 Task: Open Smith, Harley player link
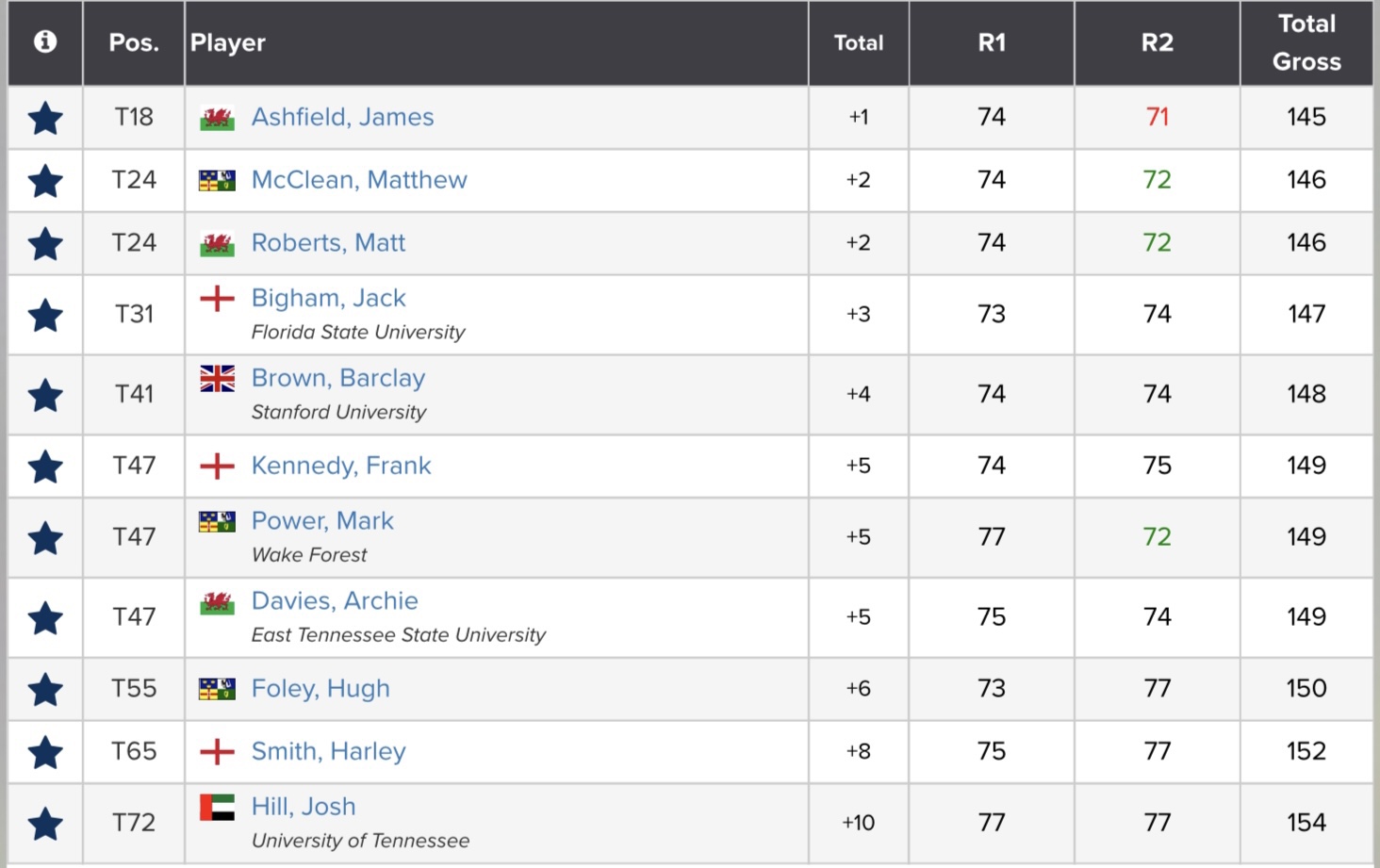click(x=328, y=751)
